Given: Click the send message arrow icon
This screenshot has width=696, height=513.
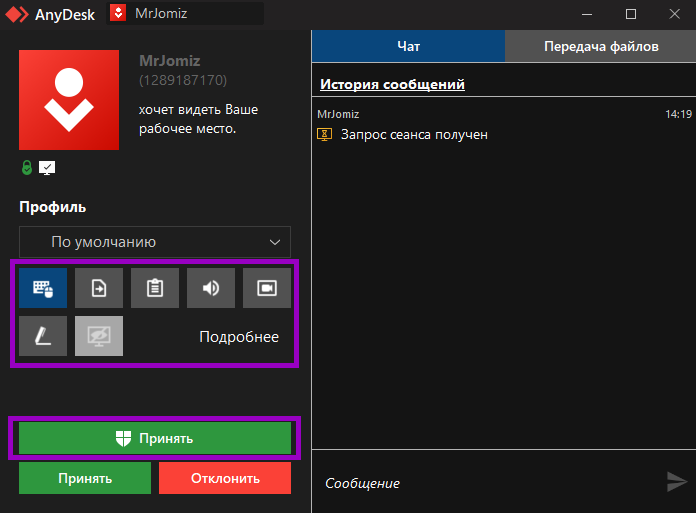Looking at the screenshot, I should point(677,482).
